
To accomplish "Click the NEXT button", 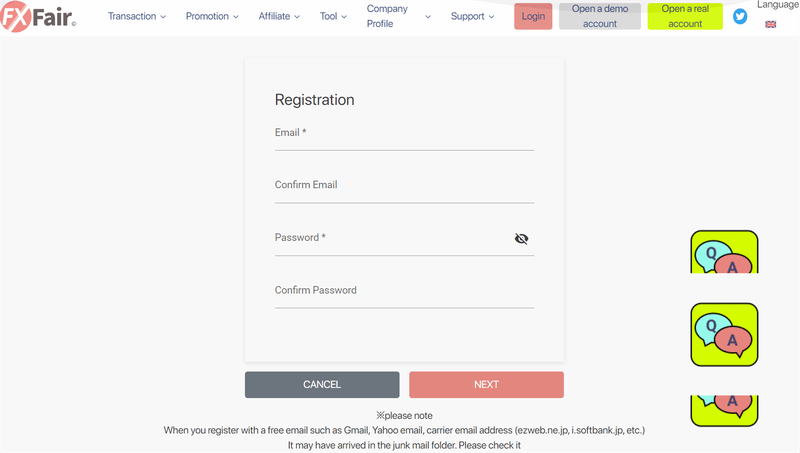I will click(x=486, y=385).
